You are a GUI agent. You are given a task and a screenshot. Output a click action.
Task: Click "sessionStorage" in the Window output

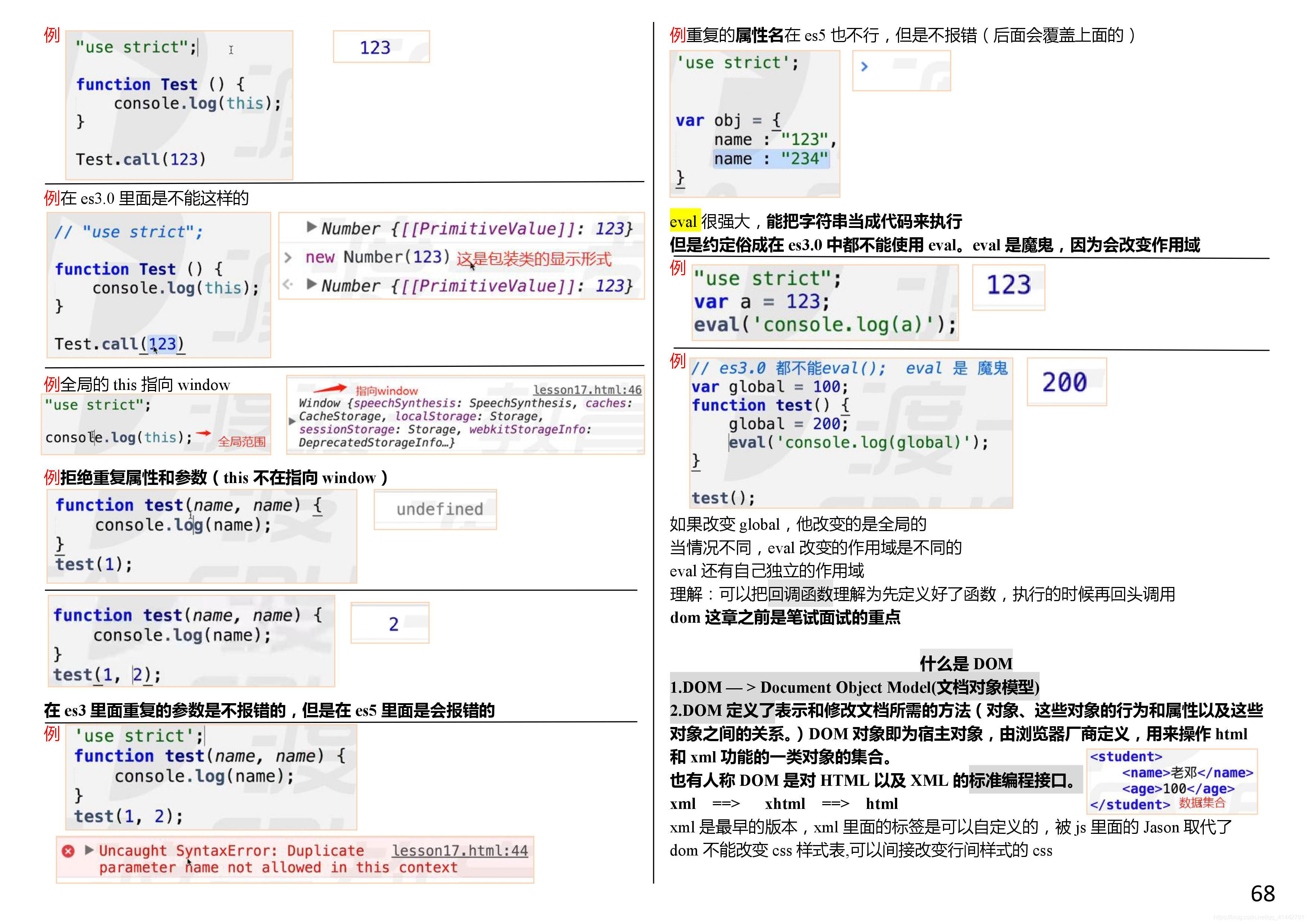(346, 429)
